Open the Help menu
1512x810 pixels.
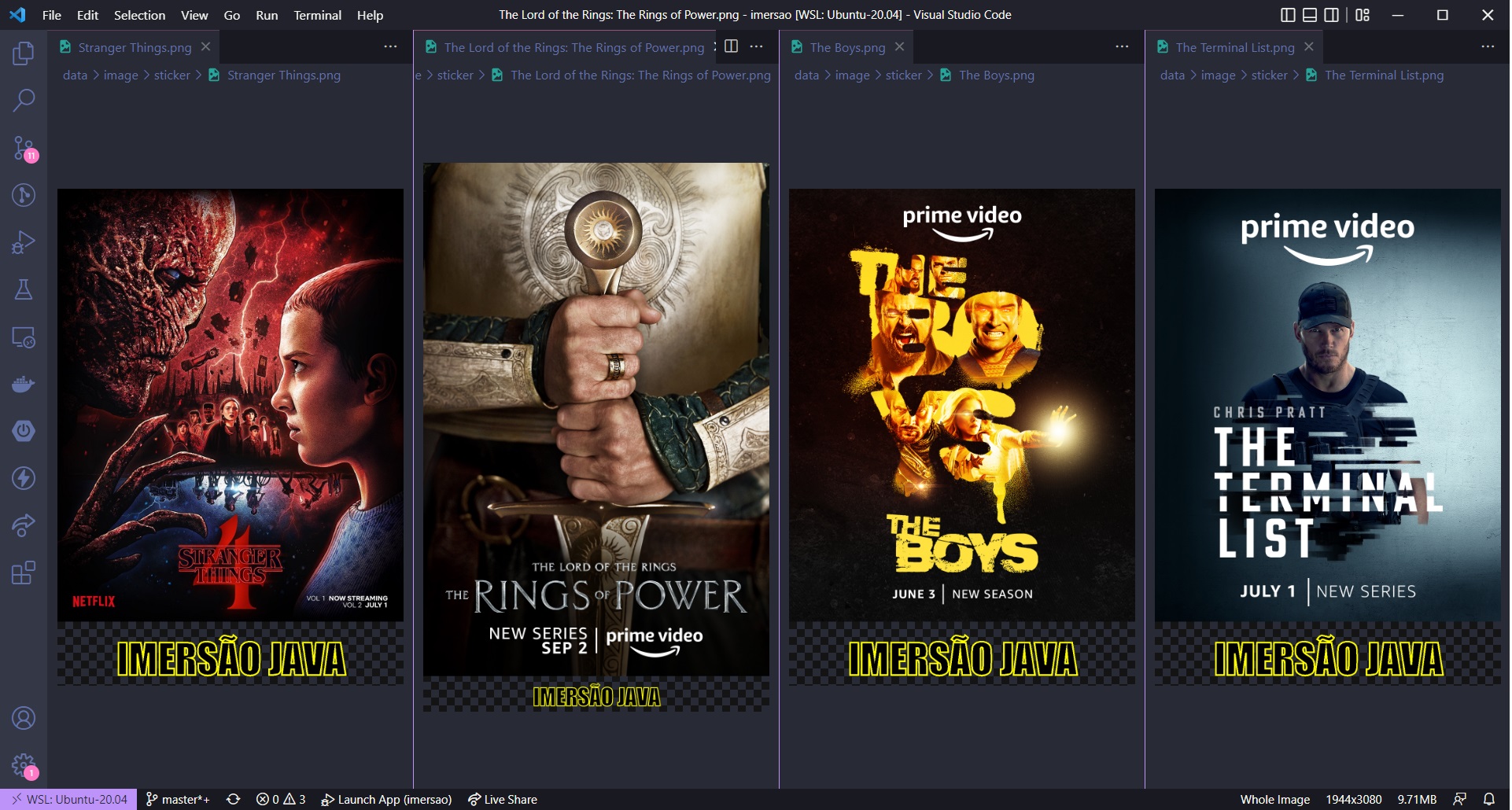coord(370,15)
